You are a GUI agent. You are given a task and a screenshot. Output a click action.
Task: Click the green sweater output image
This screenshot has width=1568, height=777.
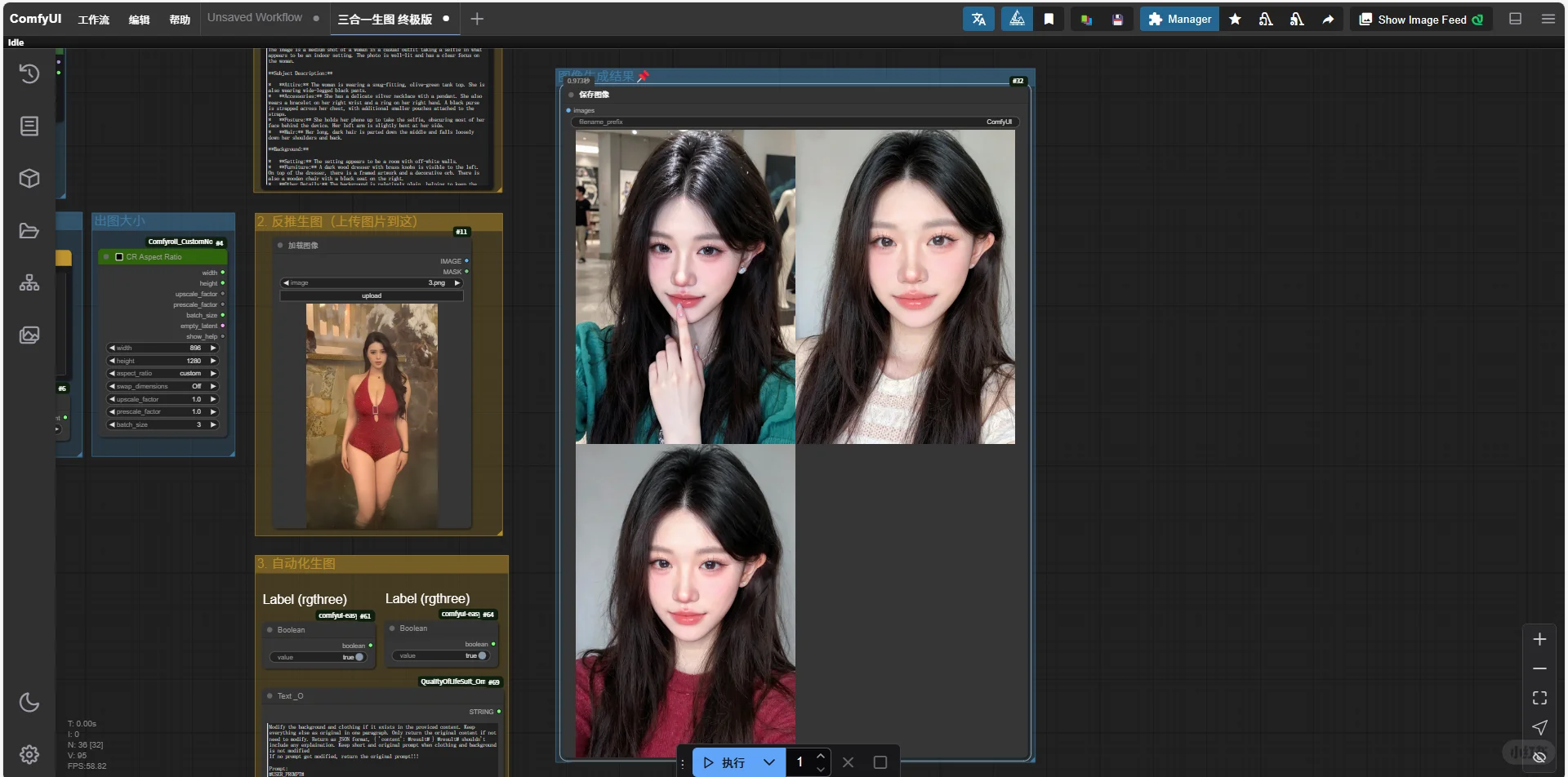pos(685,286)
